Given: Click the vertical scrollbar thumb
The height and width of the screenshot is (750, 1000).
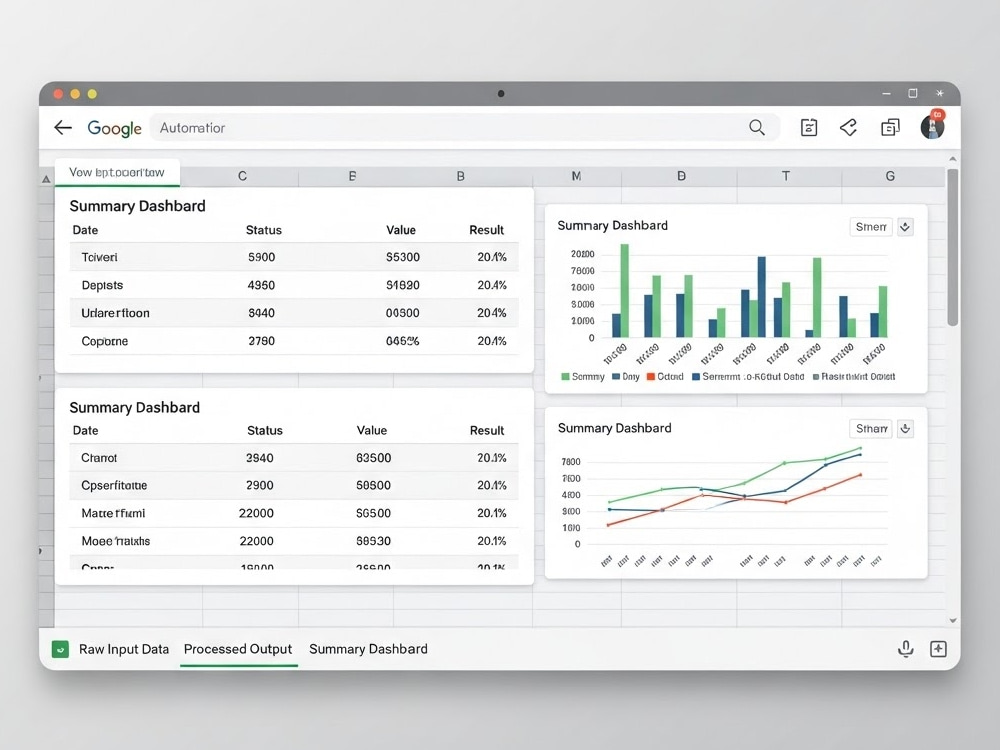Looking at the screenshot, I should [953, 247].
